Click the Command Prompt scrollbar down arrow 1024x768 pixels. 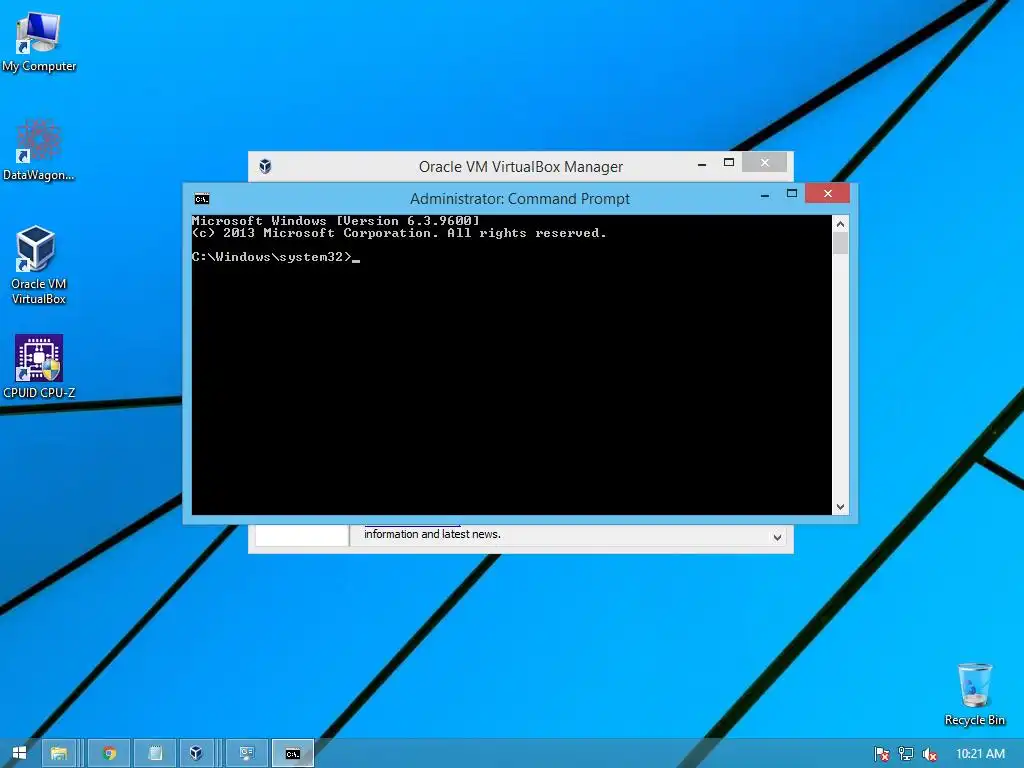(840, 507)
